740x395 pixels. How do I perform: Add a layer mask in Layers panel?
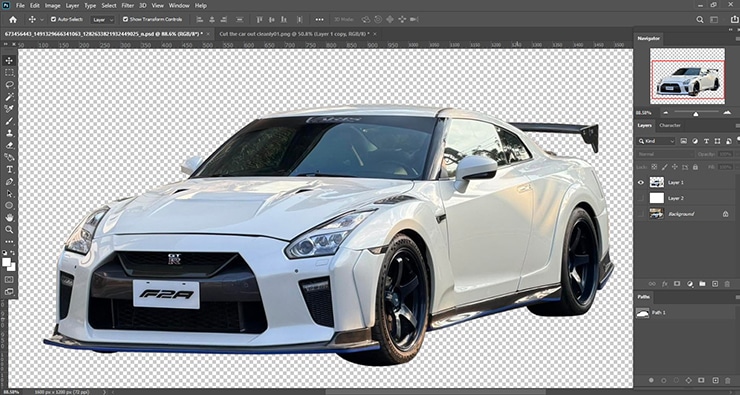coord(677,284)
